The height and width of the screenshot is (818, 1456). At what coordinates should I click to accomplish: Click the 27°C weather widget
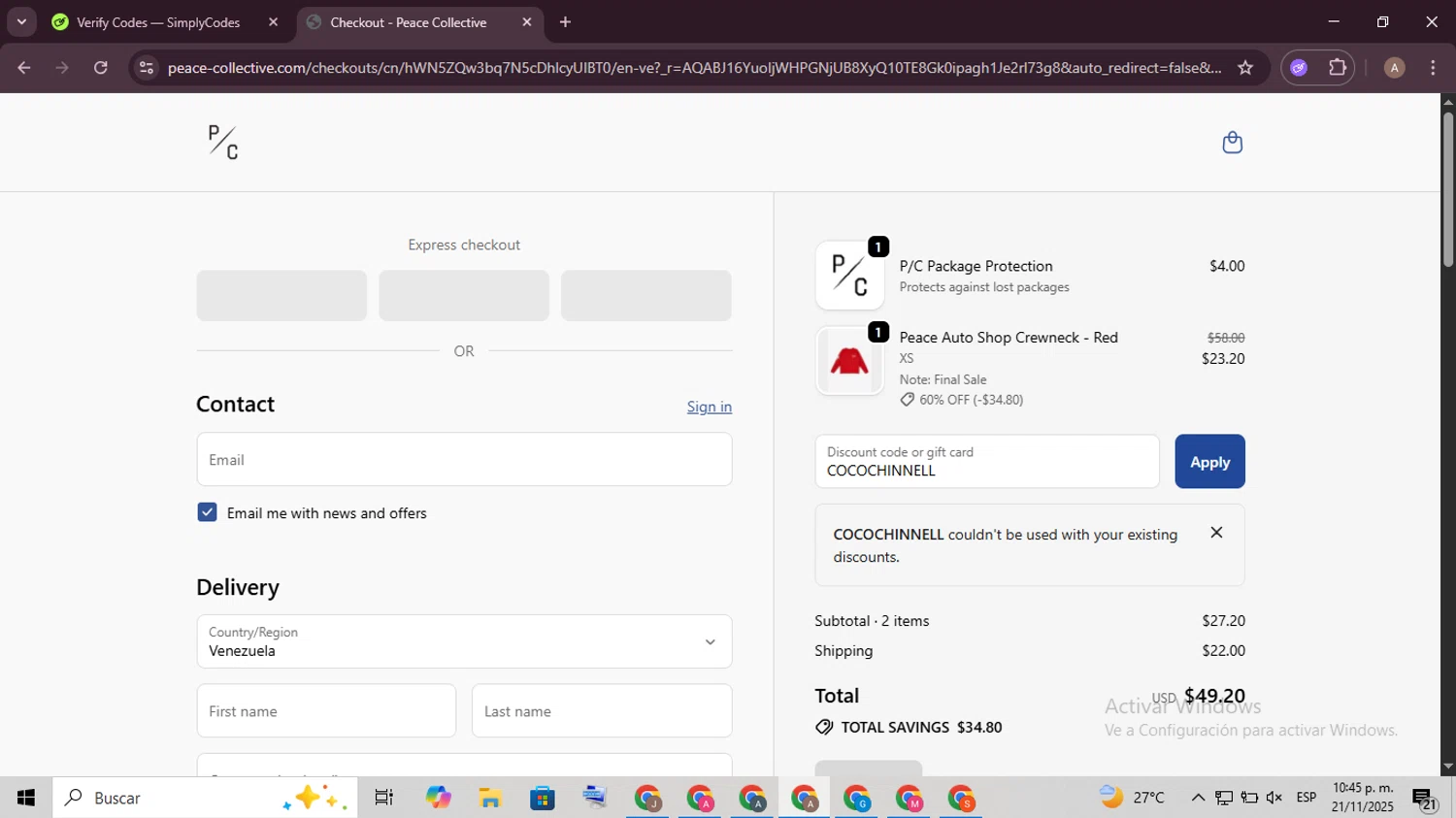click(x=1132, y=798)
